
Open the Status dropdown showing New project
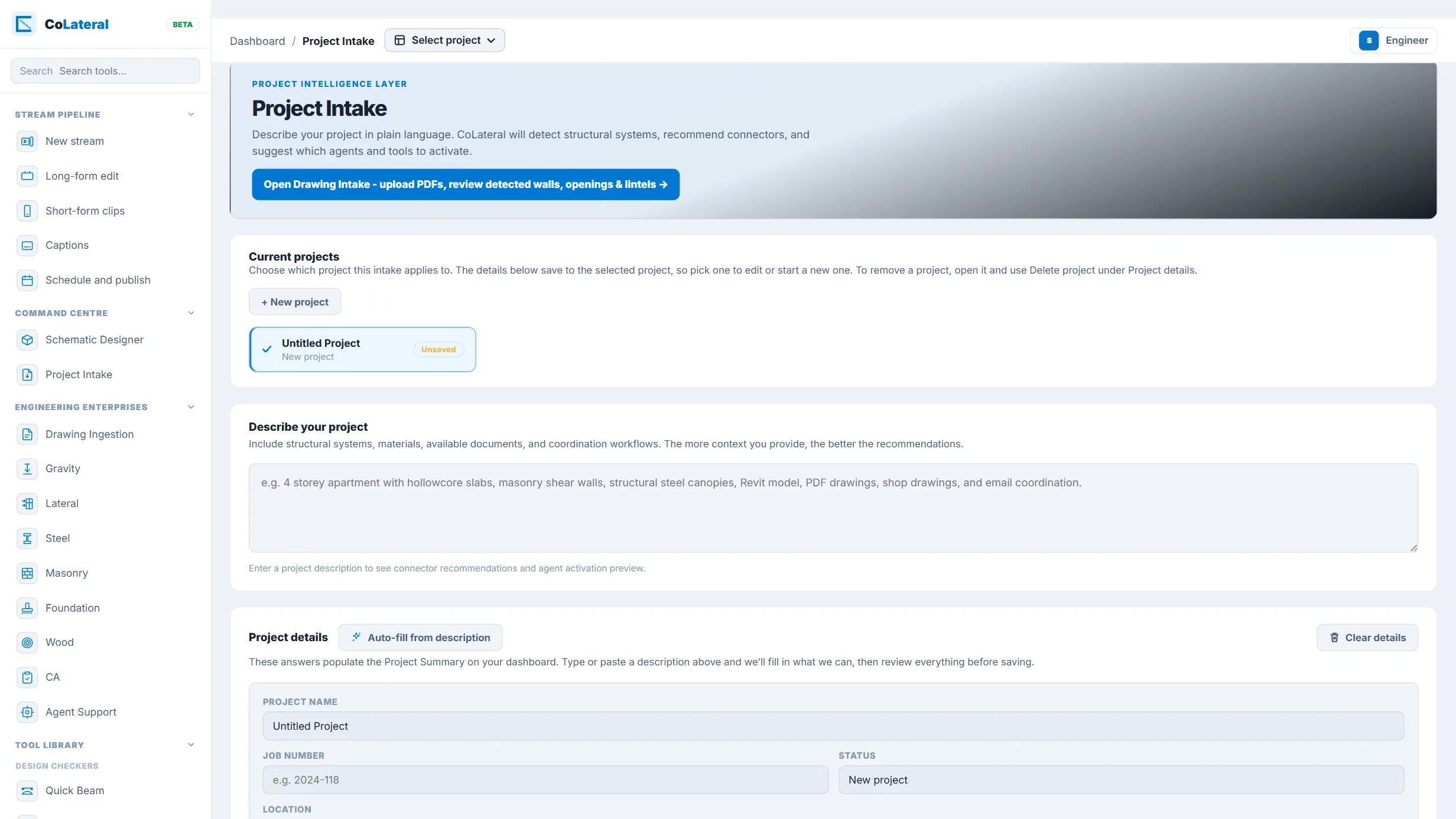tap(1121, 780)
